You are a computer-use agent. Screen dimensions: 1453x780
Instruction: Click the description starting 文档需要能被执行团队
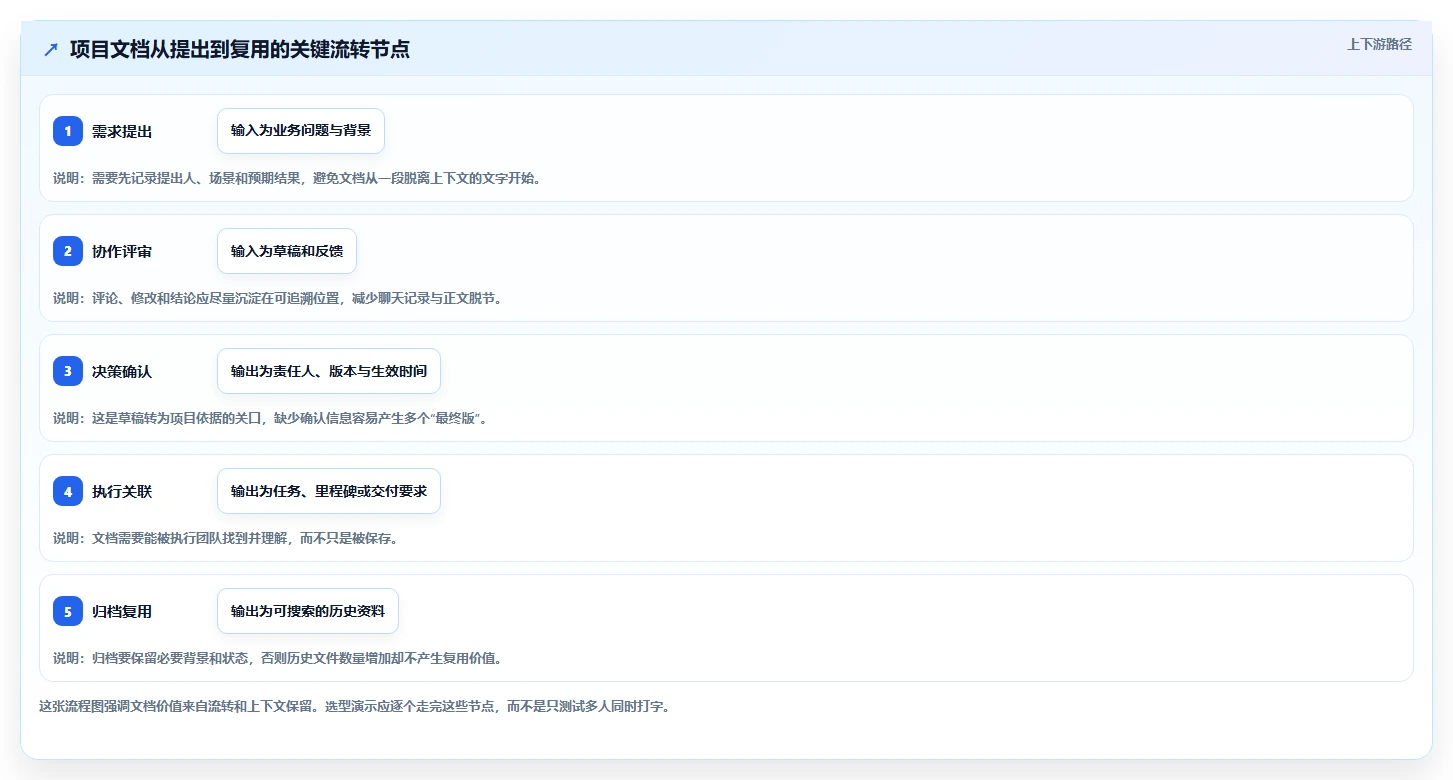point(228,538)
